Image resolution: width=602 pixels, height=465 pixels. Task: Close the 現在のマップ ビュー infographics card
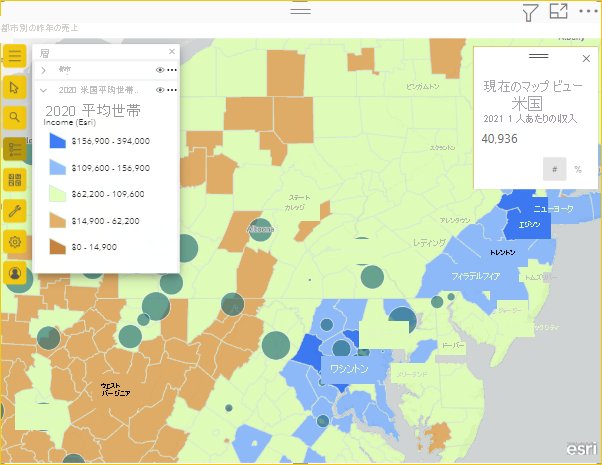(x=586, y=59)
